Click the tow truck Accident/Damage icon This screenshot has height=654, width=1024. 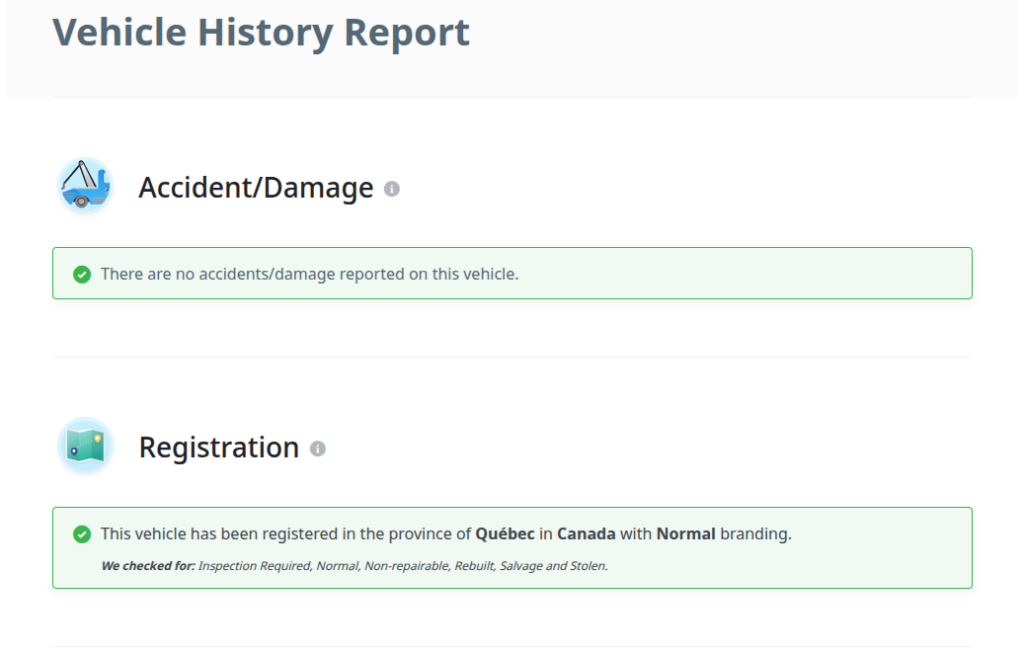[85, 186]
